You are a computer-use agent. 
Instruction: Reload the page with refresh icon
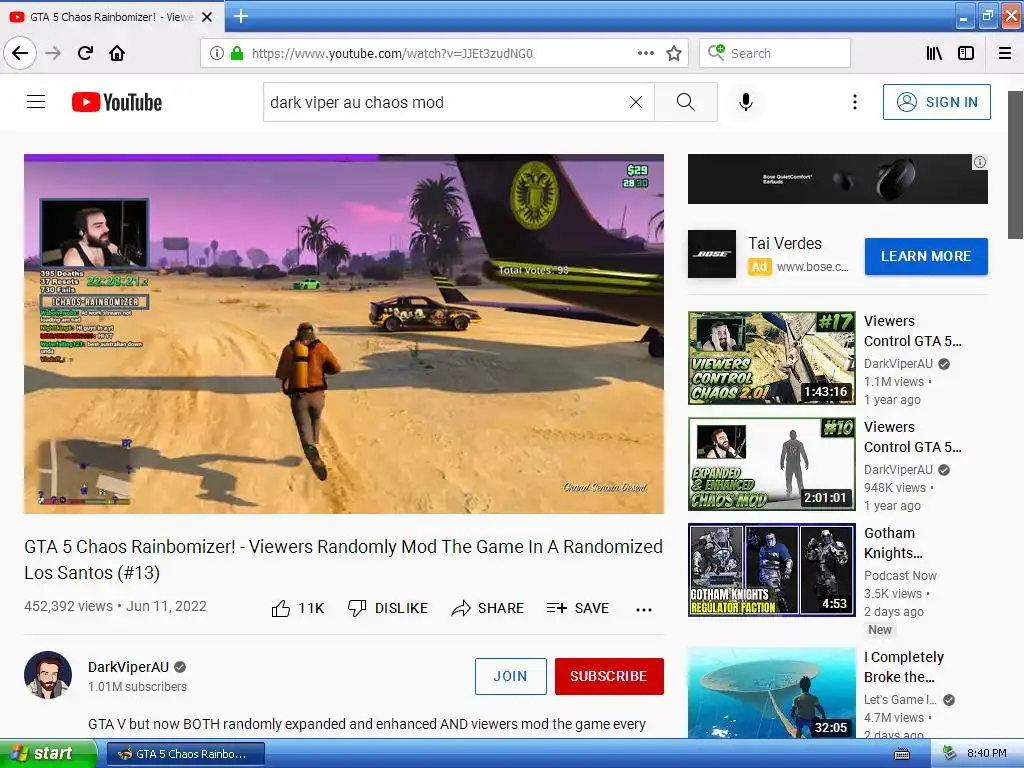(x=85, y=54)
